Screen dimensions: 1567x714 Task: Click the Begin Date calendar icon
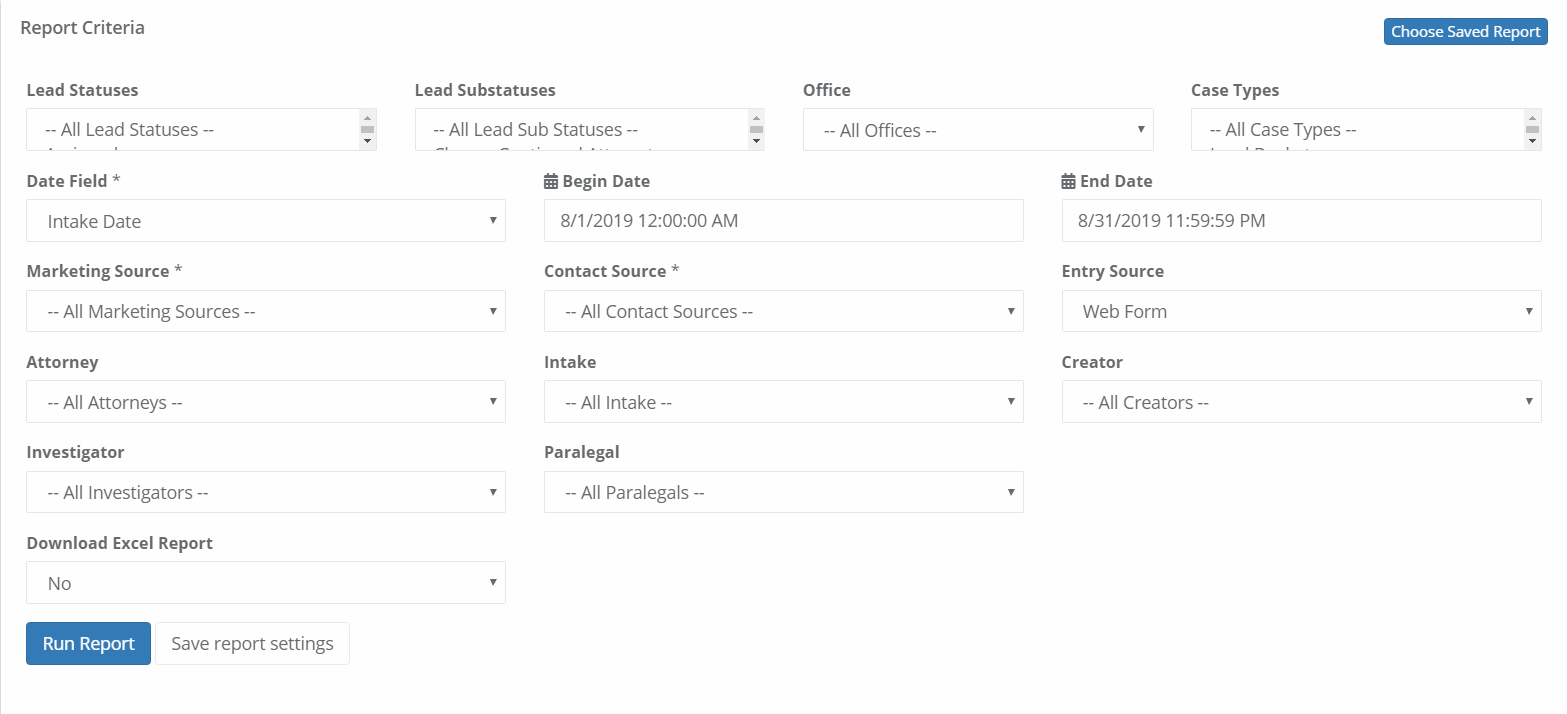click(x=551, y=182)
